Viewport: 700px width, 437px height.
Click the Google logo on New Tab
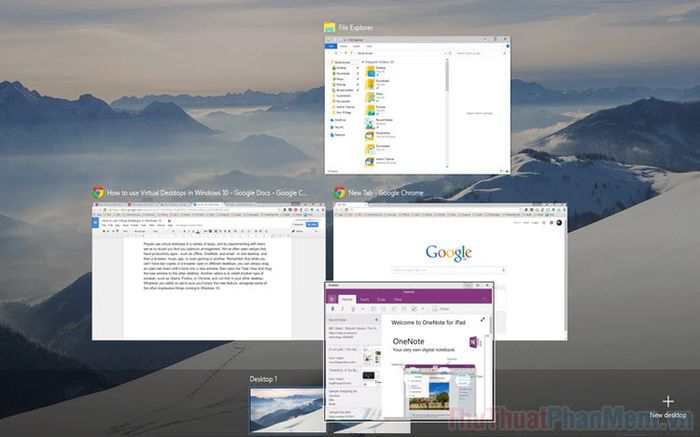449,253
